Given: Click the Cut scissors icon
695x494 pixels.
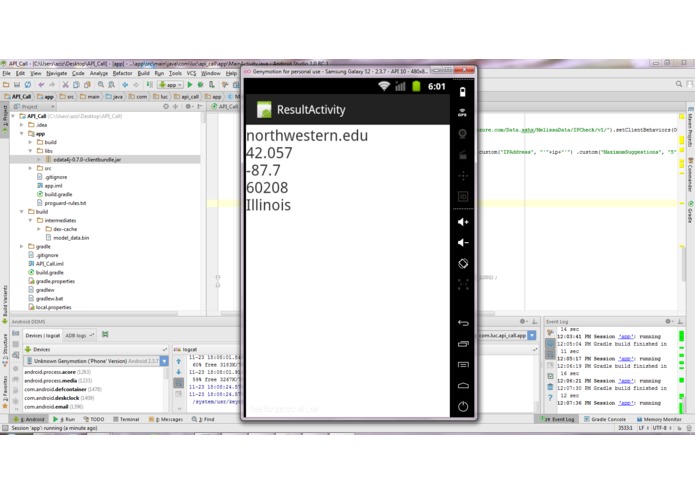Looking at the screenshot, I should click(x=65, y=84).
